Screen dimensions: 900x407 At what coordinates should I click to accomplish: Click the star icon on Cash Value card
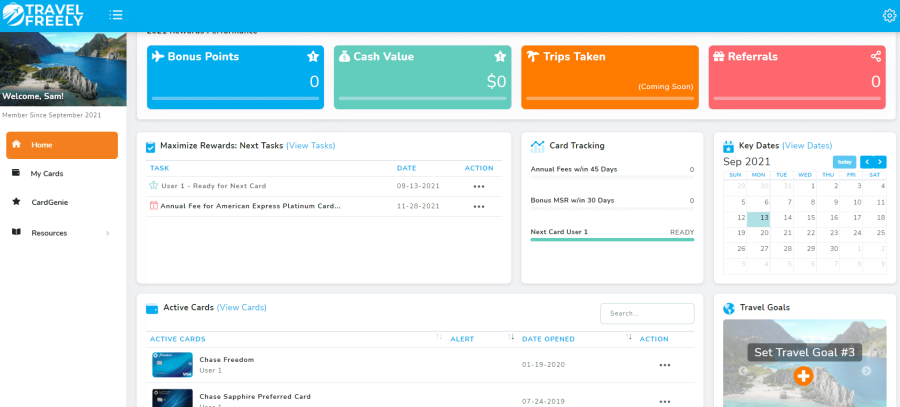pos(501,57)
